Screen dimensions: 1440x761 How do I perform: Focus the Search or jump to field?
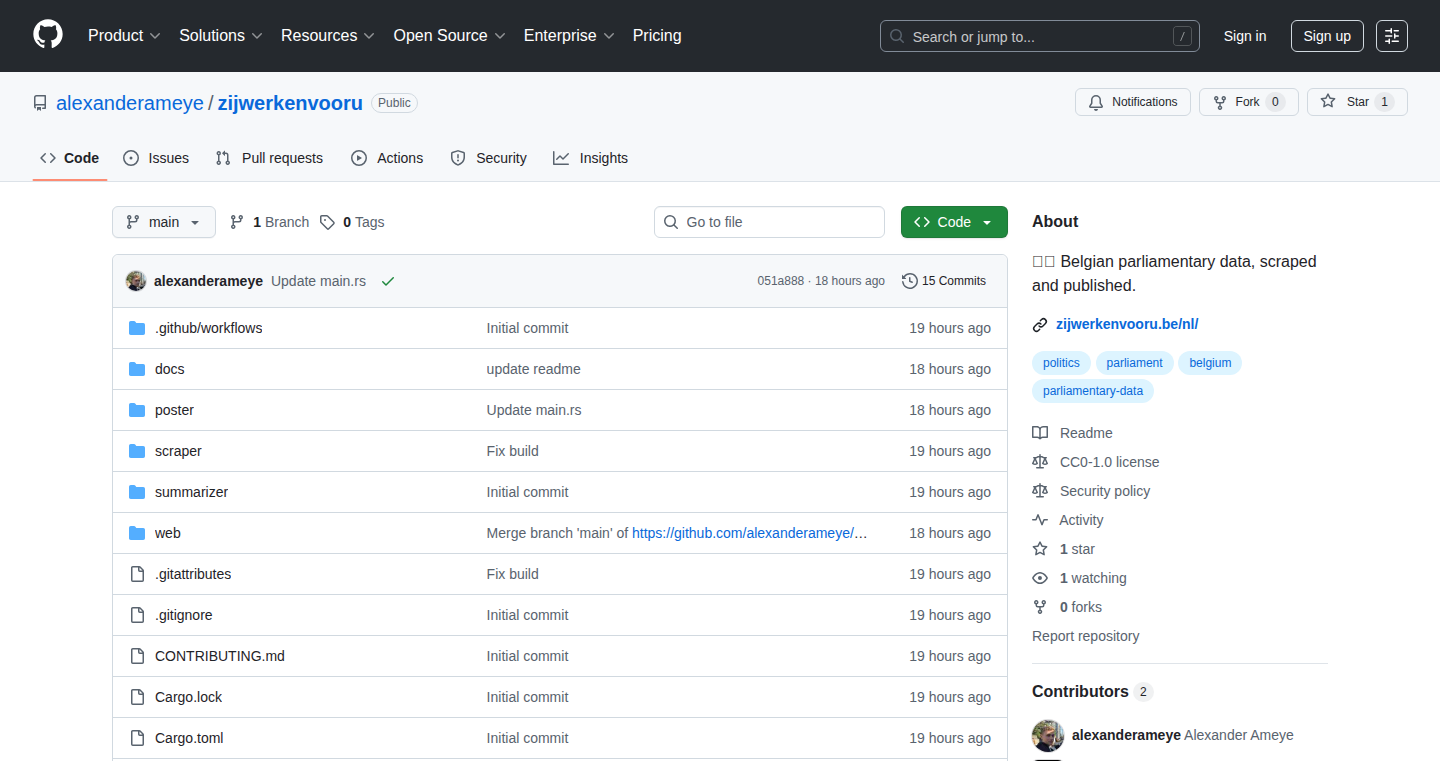click(1040, 36)
